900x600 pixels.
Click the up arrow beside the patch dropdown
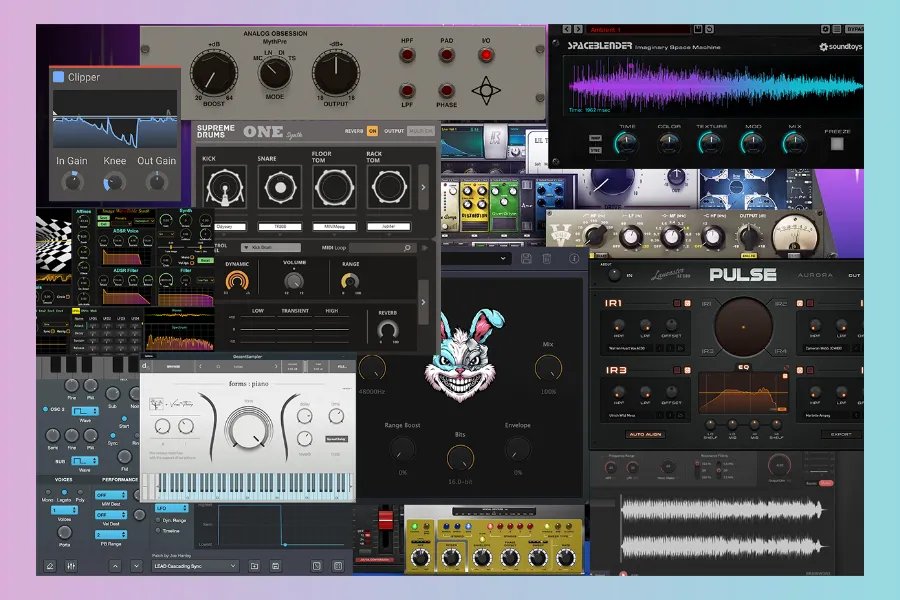[x=115, y=566]
